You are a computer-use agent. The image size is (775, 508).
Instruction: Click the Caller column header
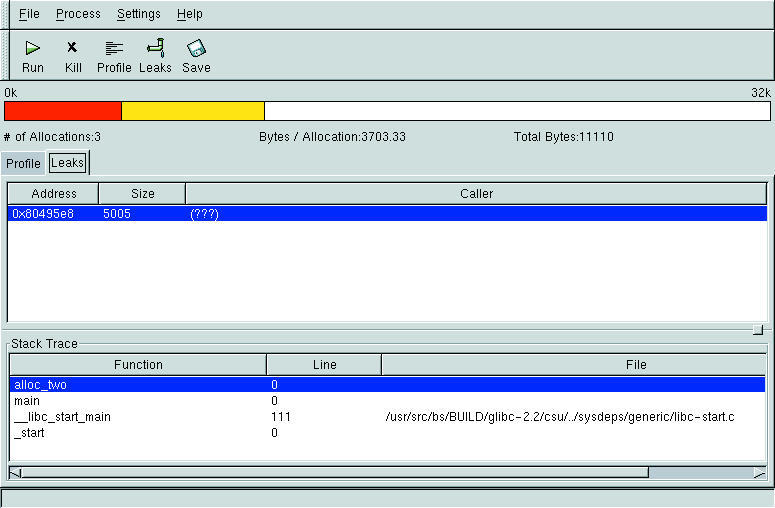(x=476, y=194)
